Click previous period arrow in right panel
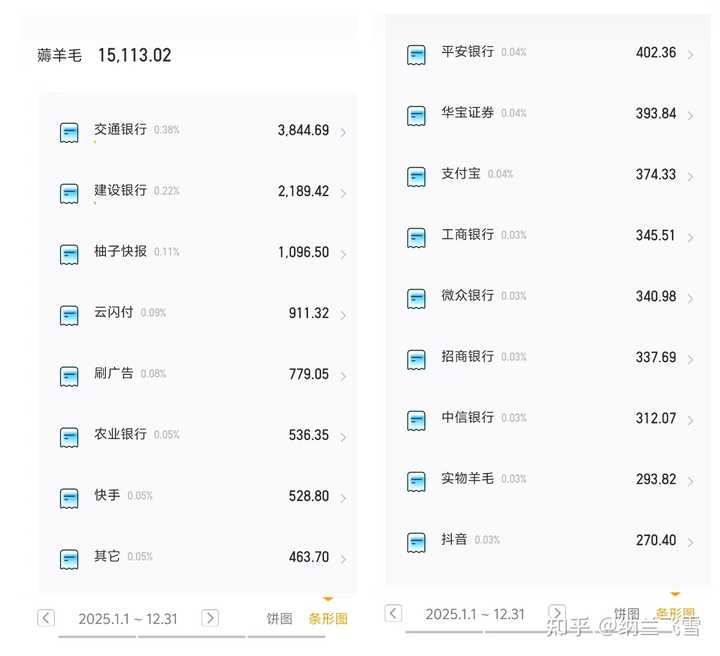The image size is (720, 656). pos(393,613)
